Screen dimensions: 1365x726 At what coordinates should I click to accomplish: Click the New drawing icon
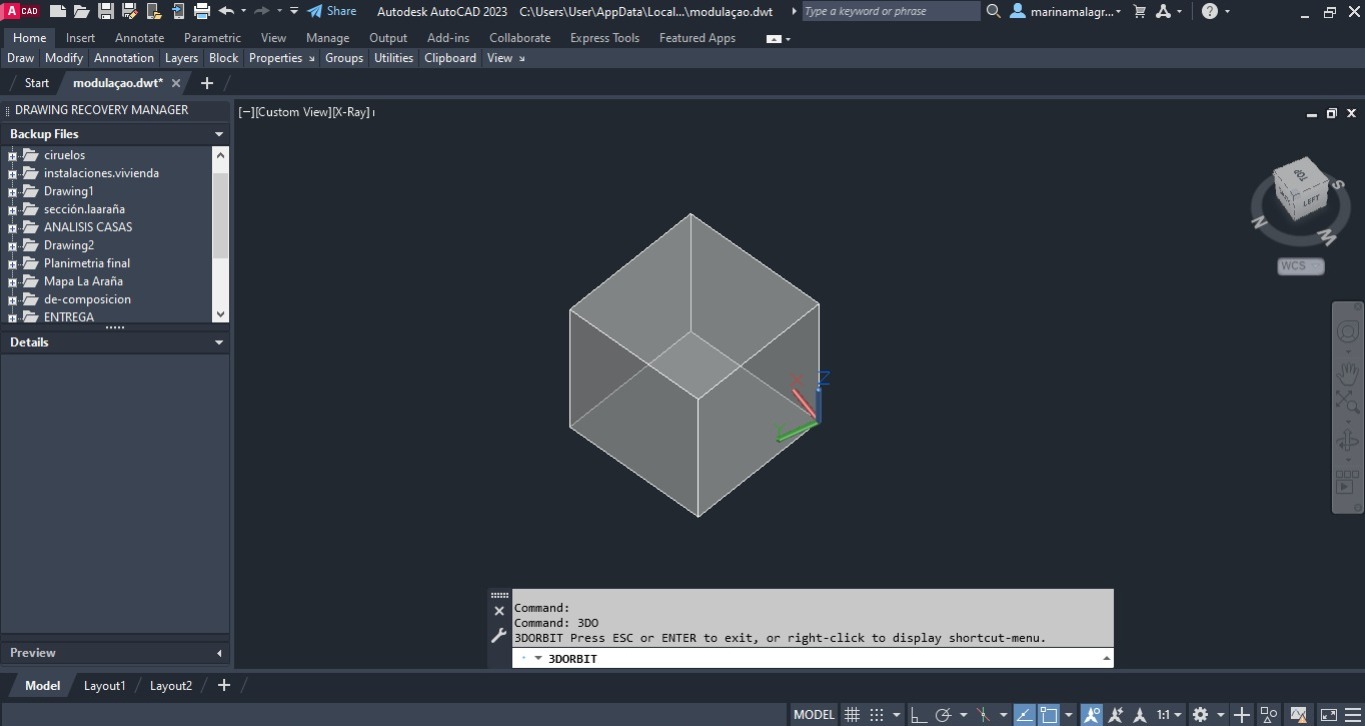(58, 11)
